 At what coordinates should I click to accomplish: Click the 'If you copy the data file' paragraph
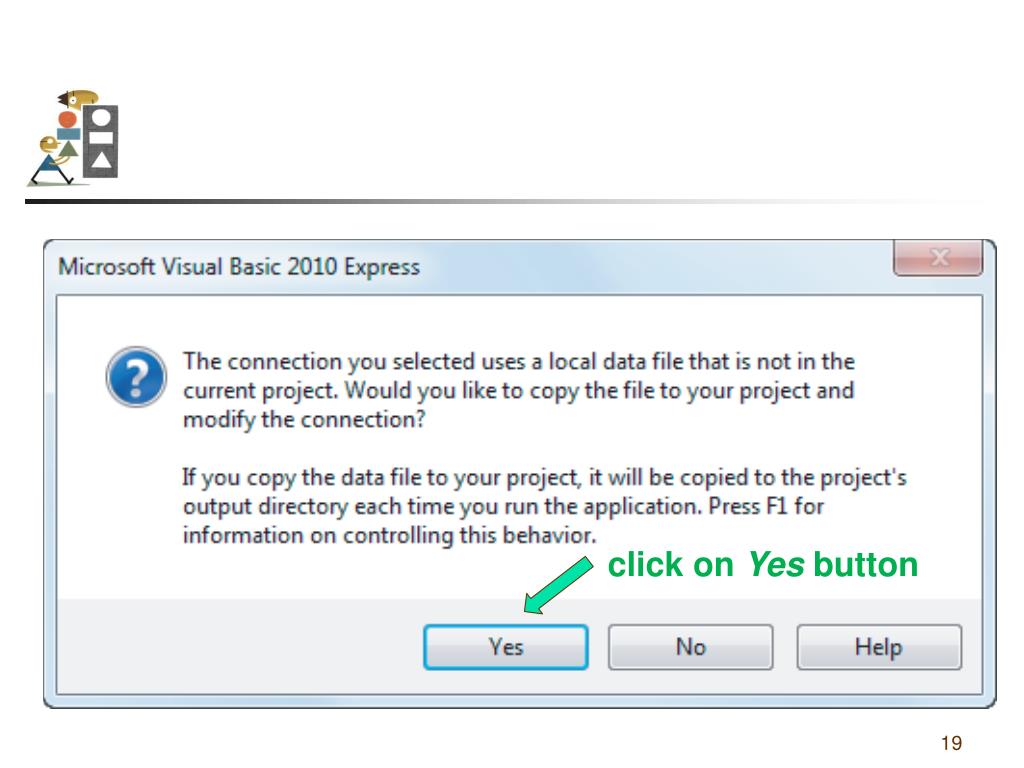click(x=545, y=506)
